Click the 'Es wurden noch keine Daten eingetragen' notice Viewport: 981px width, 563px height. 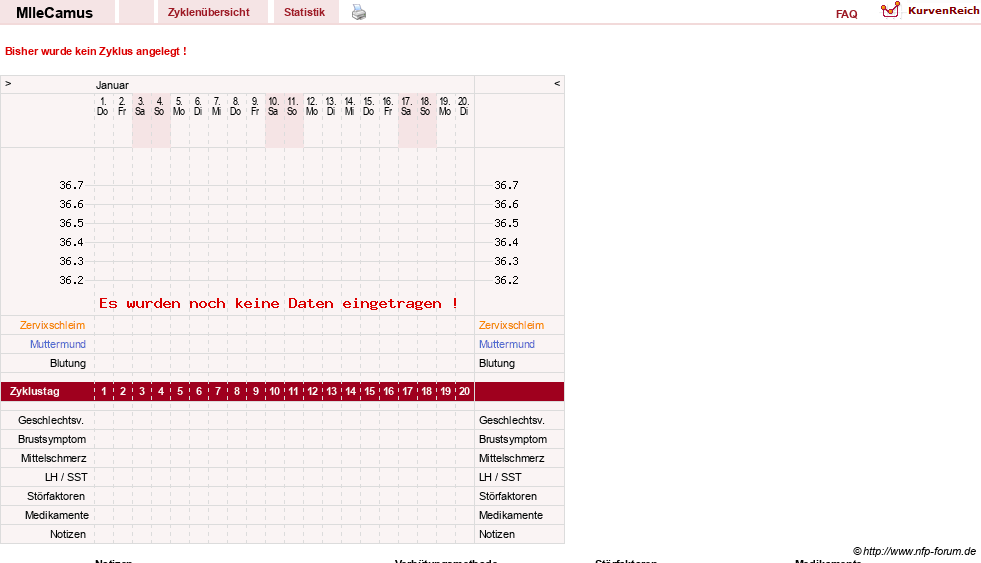[278, 303]
